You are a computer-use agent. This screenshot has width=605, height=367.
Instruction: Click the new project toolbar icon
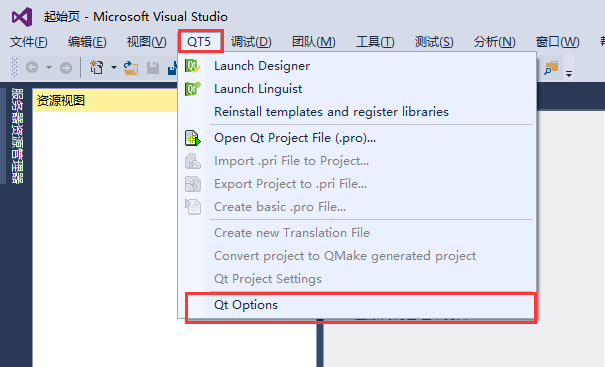click(x=96, y=68)
